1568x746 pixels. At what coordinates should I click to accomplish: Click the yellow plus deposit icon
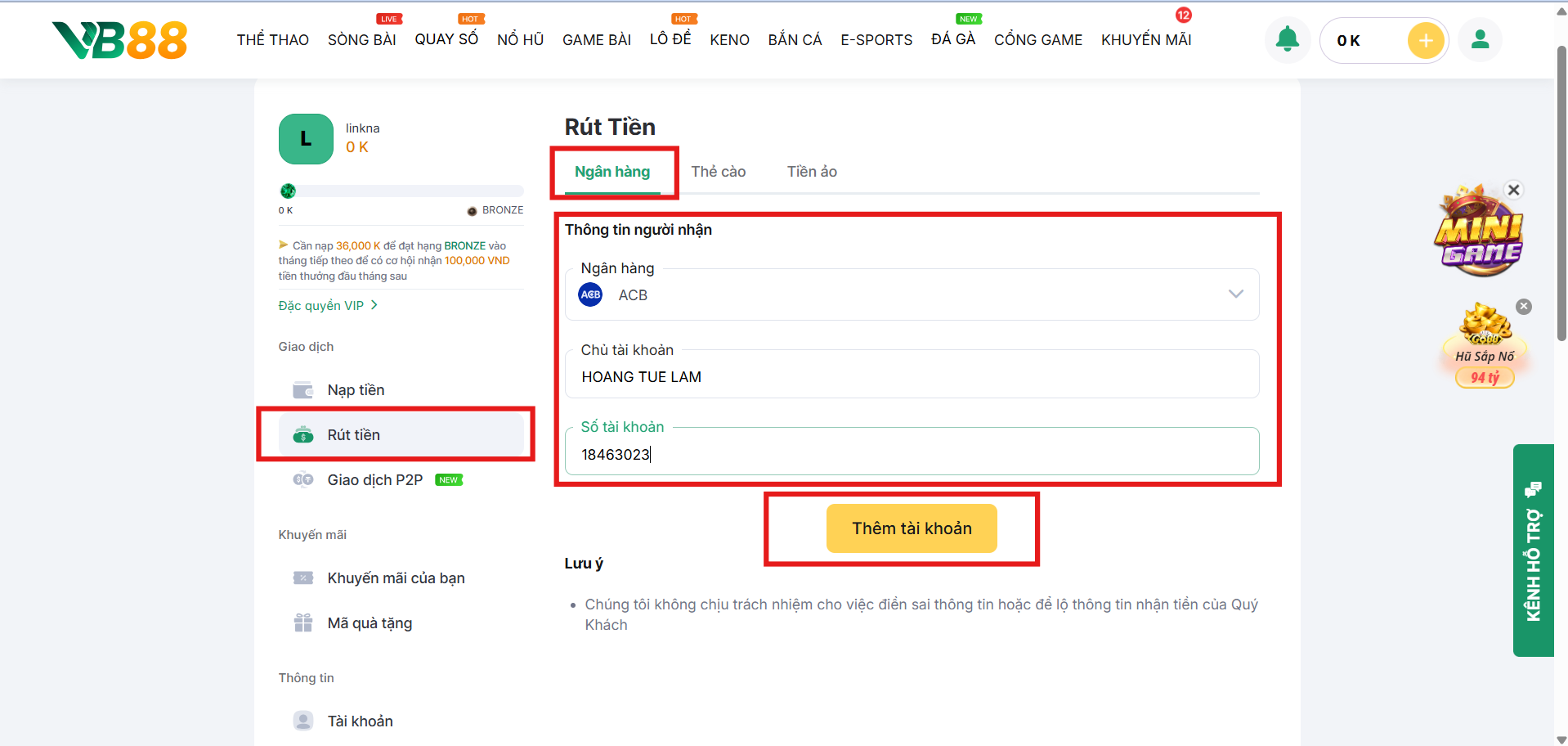click(x=1425, y=40)
